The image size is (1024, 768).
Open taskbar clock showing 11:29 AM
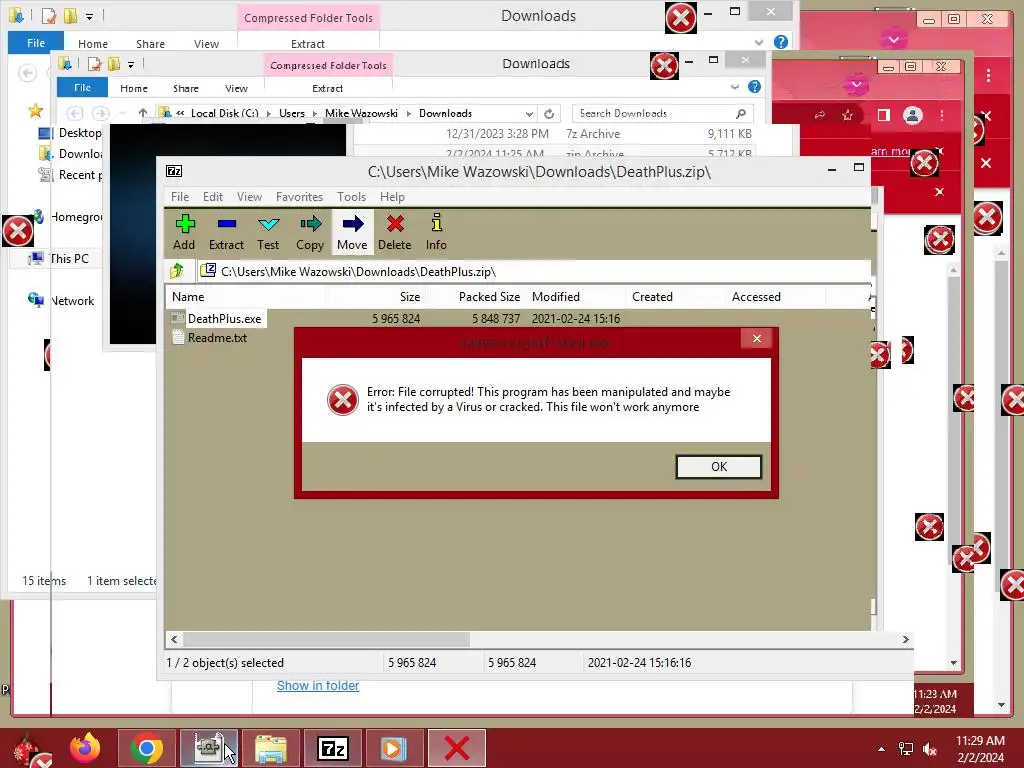click(980, 748)
